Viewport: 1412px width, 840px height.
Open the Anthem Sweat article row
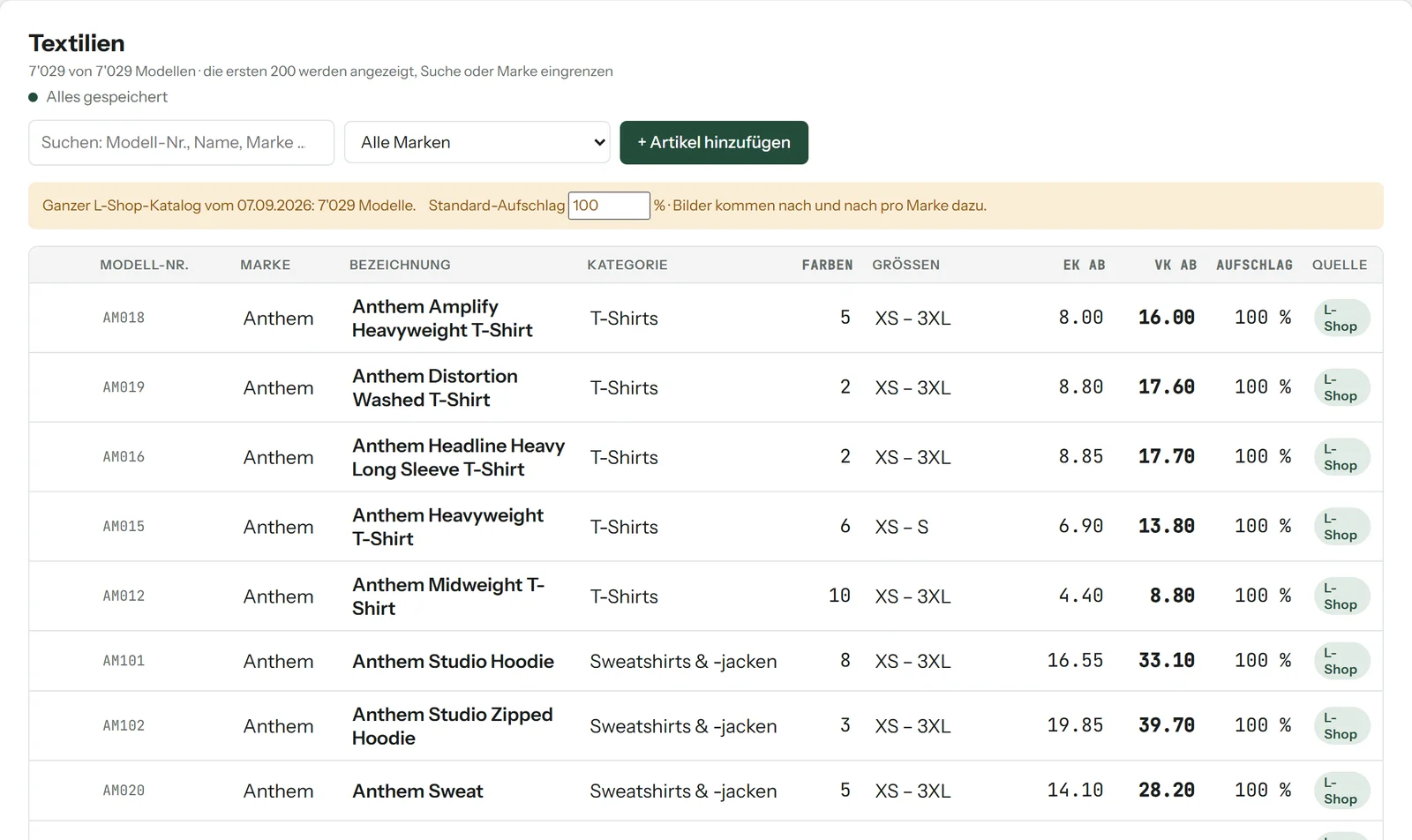tap(706, 791)
